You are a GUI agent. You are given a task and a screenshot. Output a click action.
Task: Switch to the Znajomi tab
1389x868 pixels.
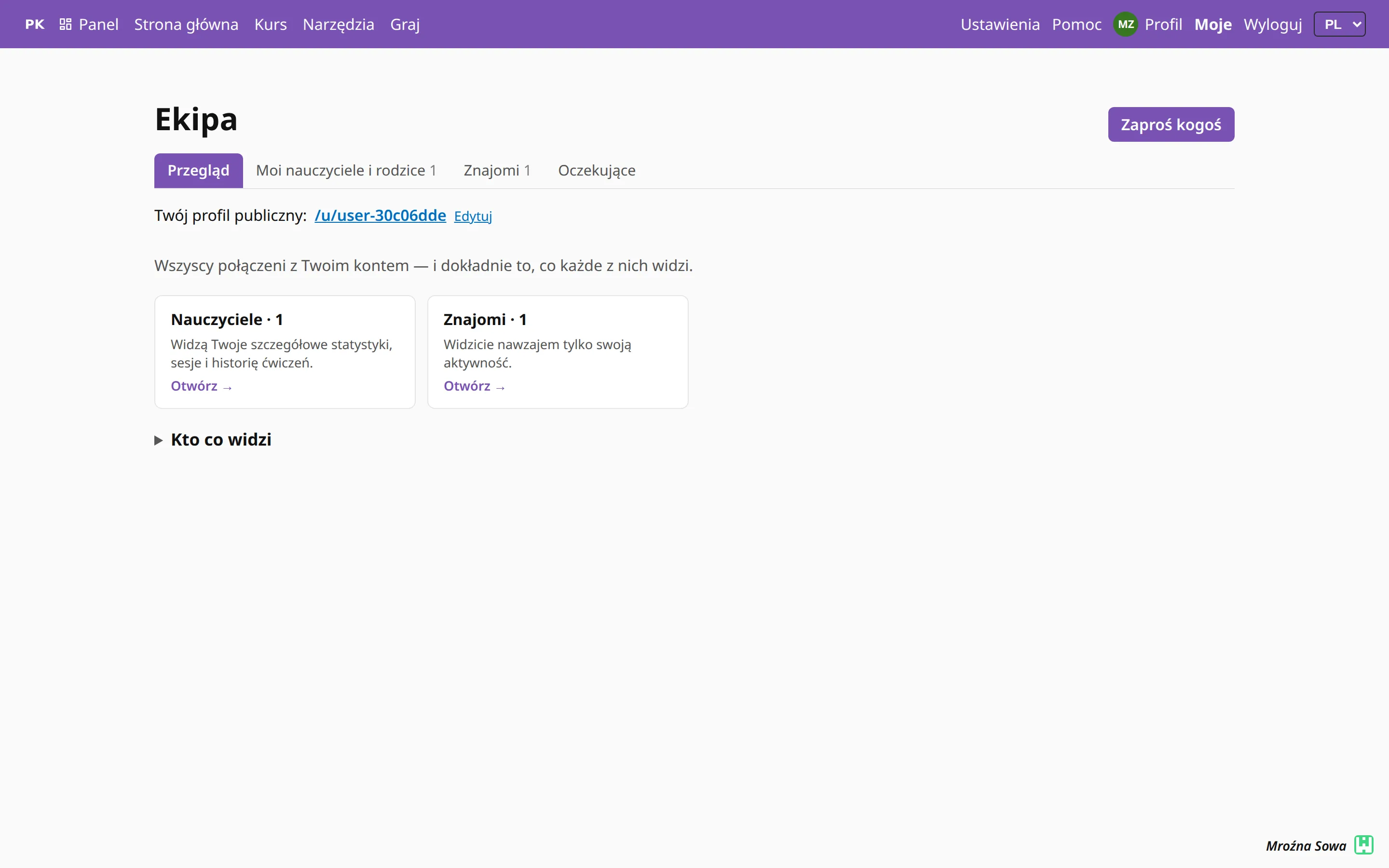tap(497, 171)
